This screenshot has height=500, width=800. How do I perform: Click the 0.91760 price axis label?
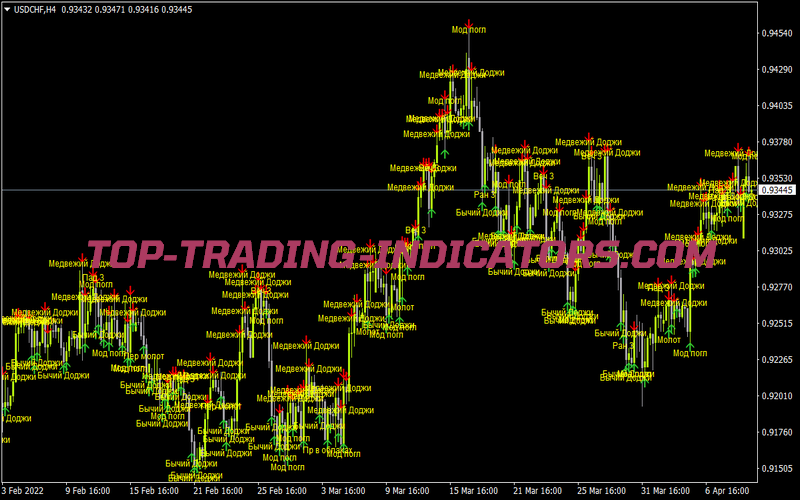pyautogui.click(x=777, y=432)
